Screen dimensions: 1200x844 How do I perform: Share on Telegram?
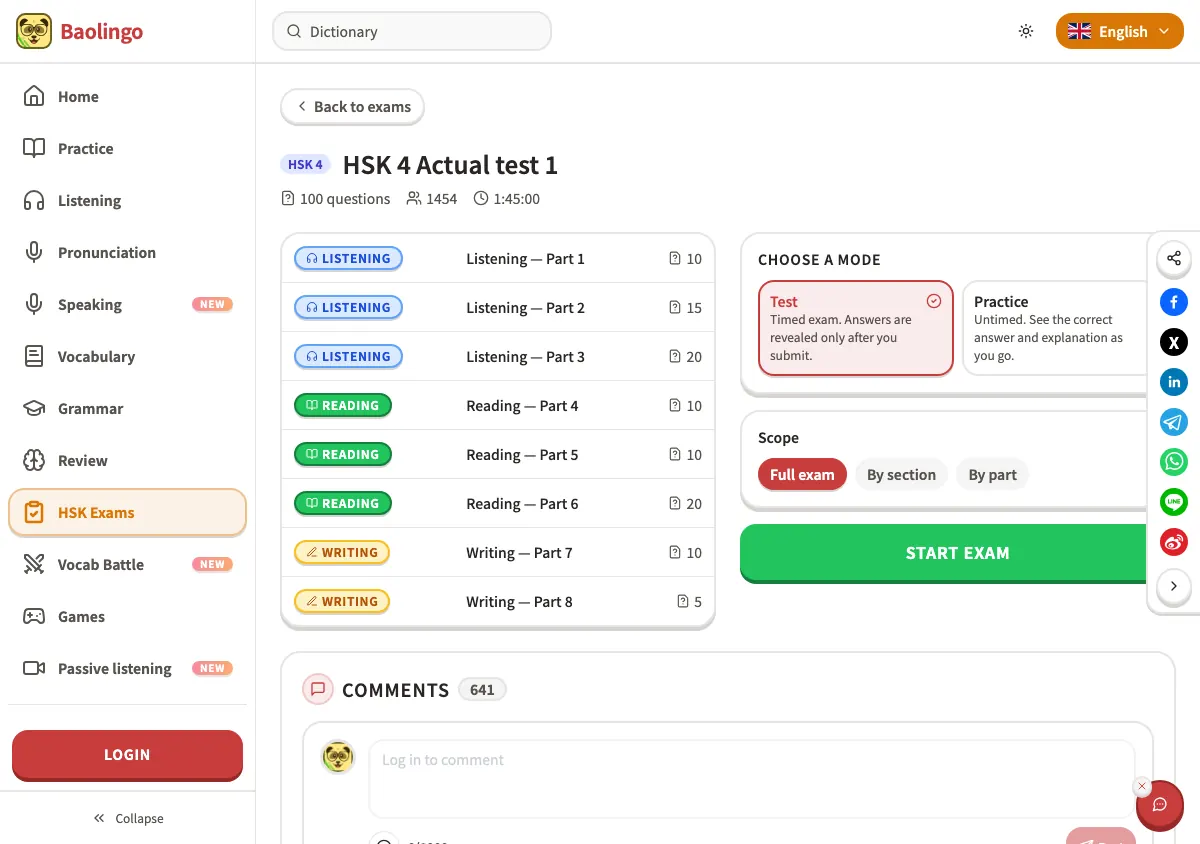pos(1174,422)
